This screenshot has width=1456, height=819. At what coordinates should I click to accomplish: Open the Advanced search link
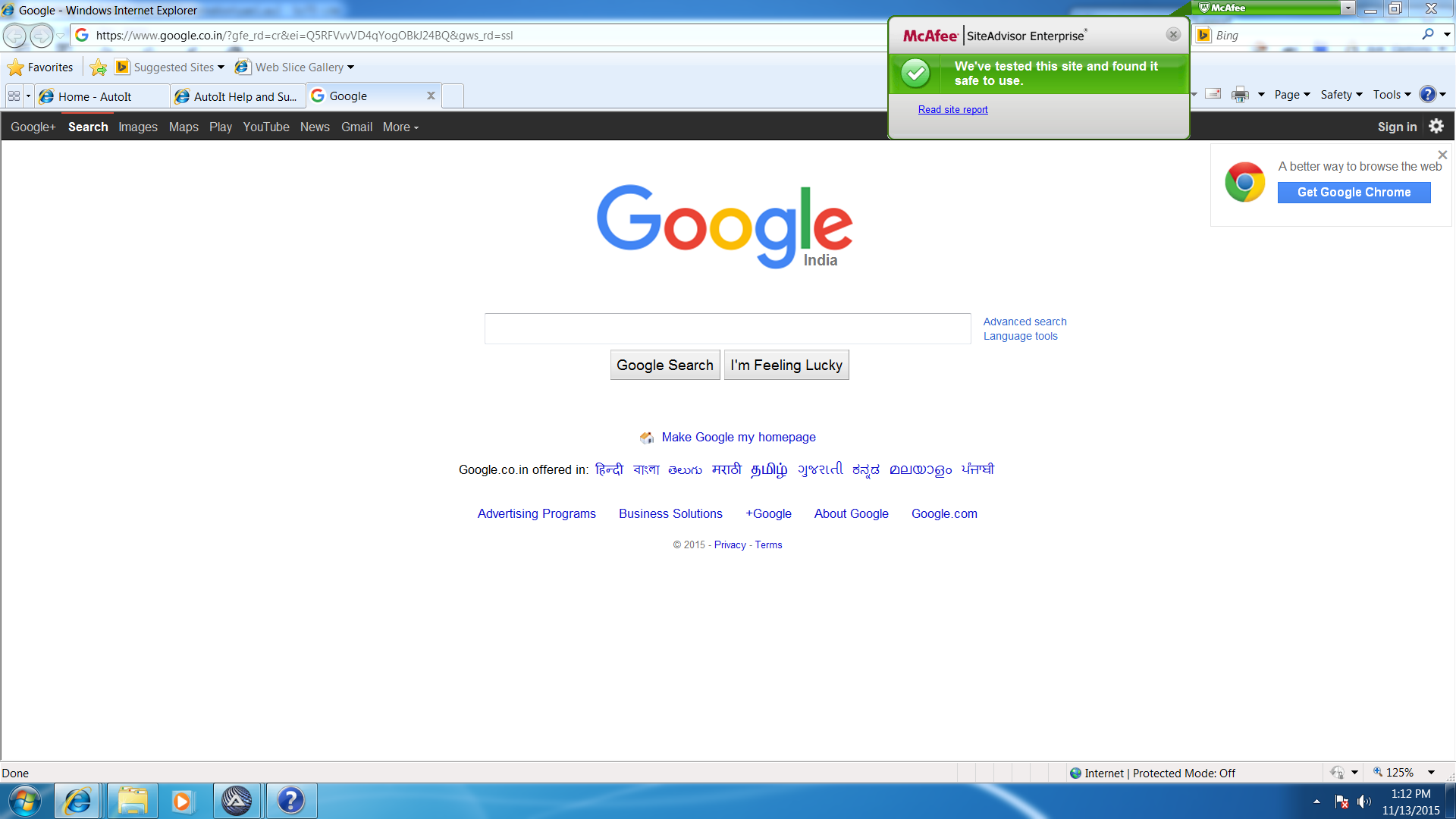point(1025,322)
